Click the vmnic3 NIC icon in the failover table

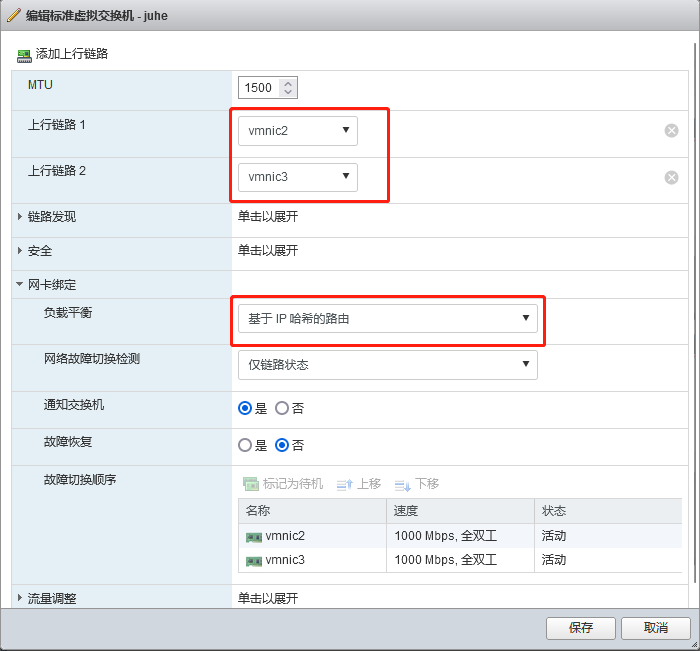tap(254, 561)
